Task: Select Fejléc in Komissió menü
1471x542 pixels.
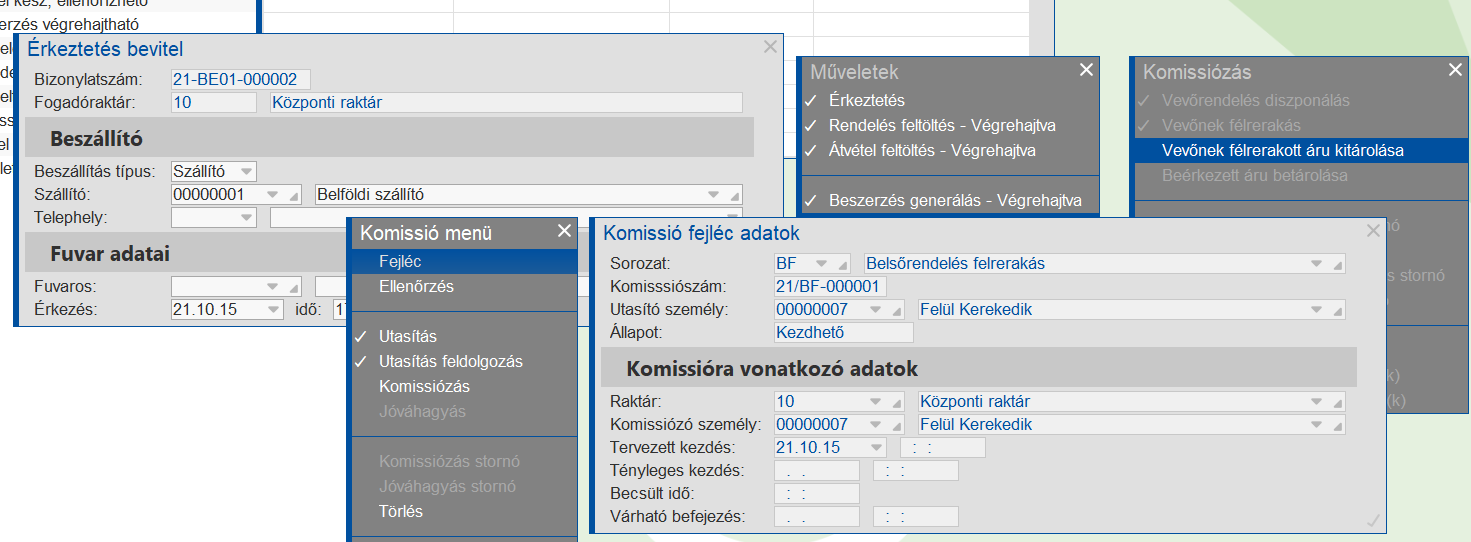Action: (465, 261)
